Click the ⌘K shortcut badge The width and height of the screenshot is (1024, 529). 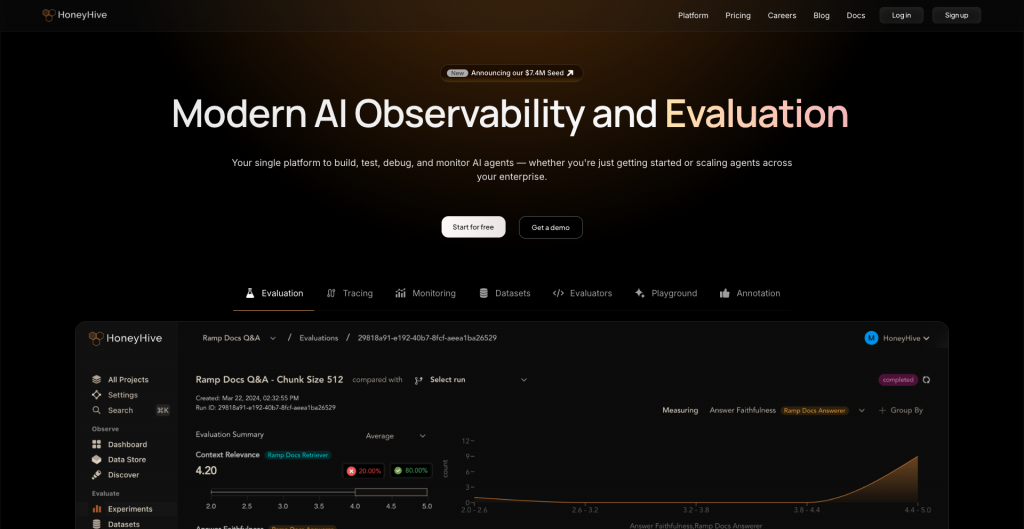163,410
